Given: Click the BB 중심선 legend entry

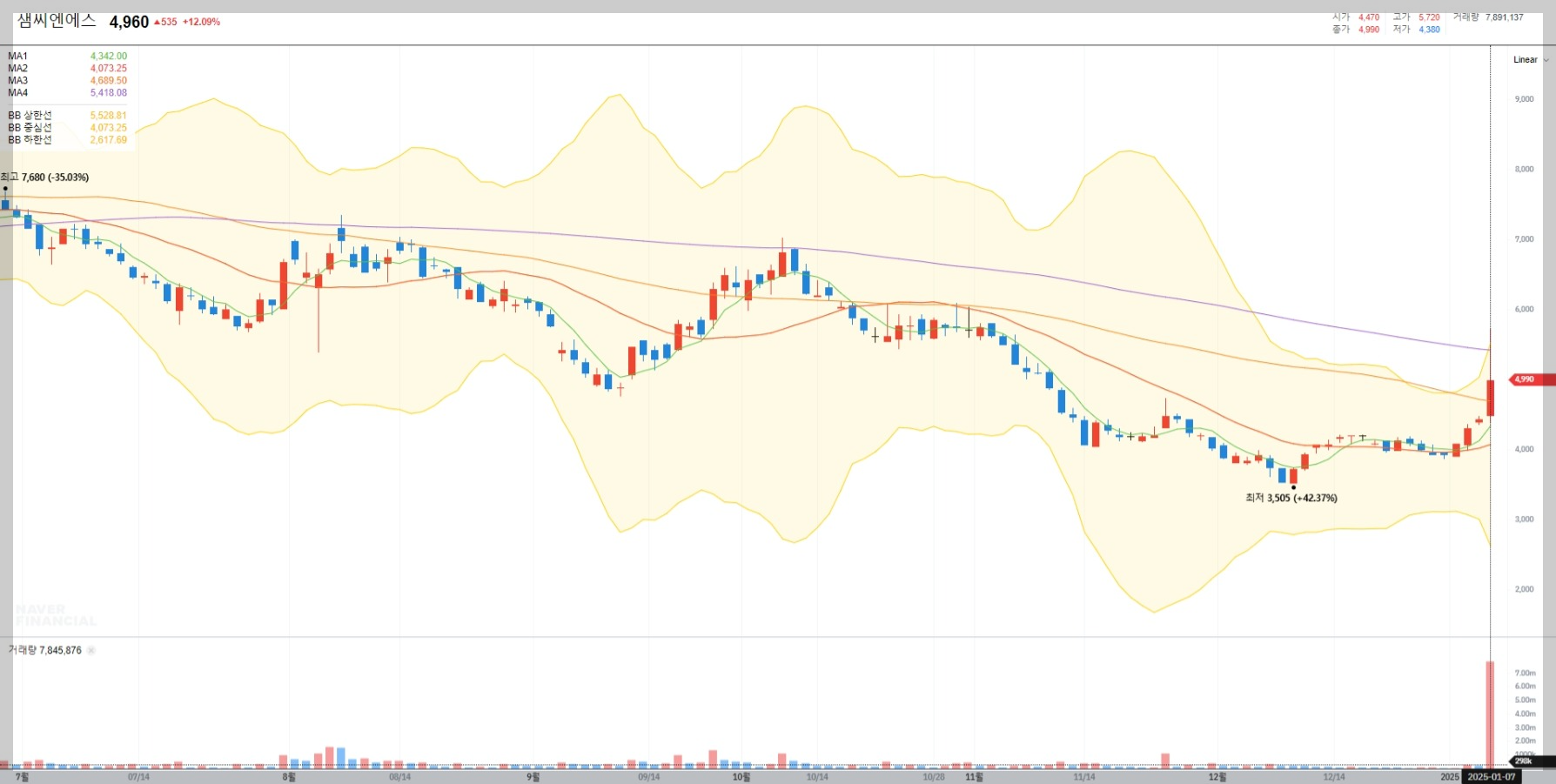Looking at the screenshot, I should [x=67, y=127].
